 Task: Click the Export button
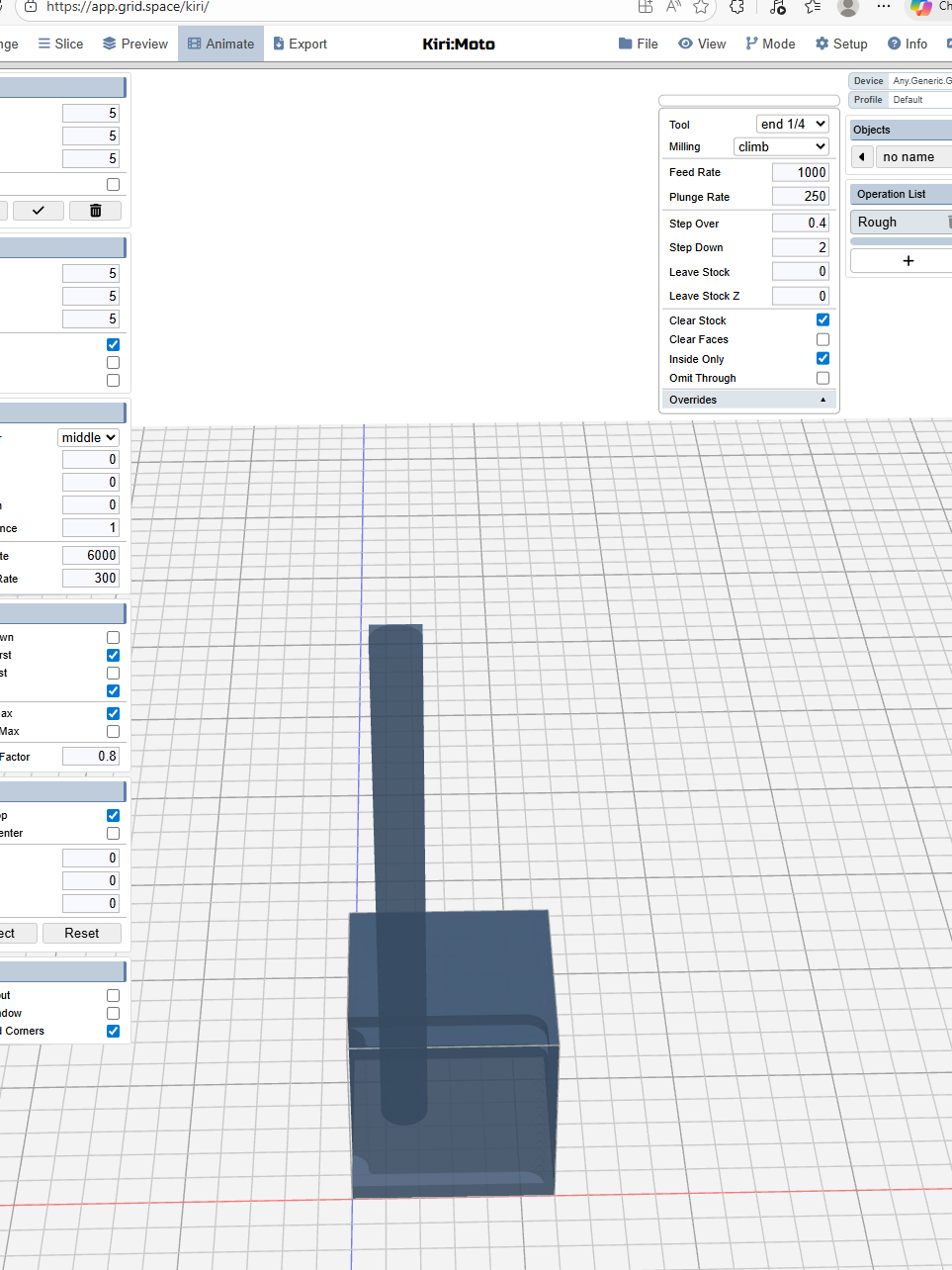300,44
